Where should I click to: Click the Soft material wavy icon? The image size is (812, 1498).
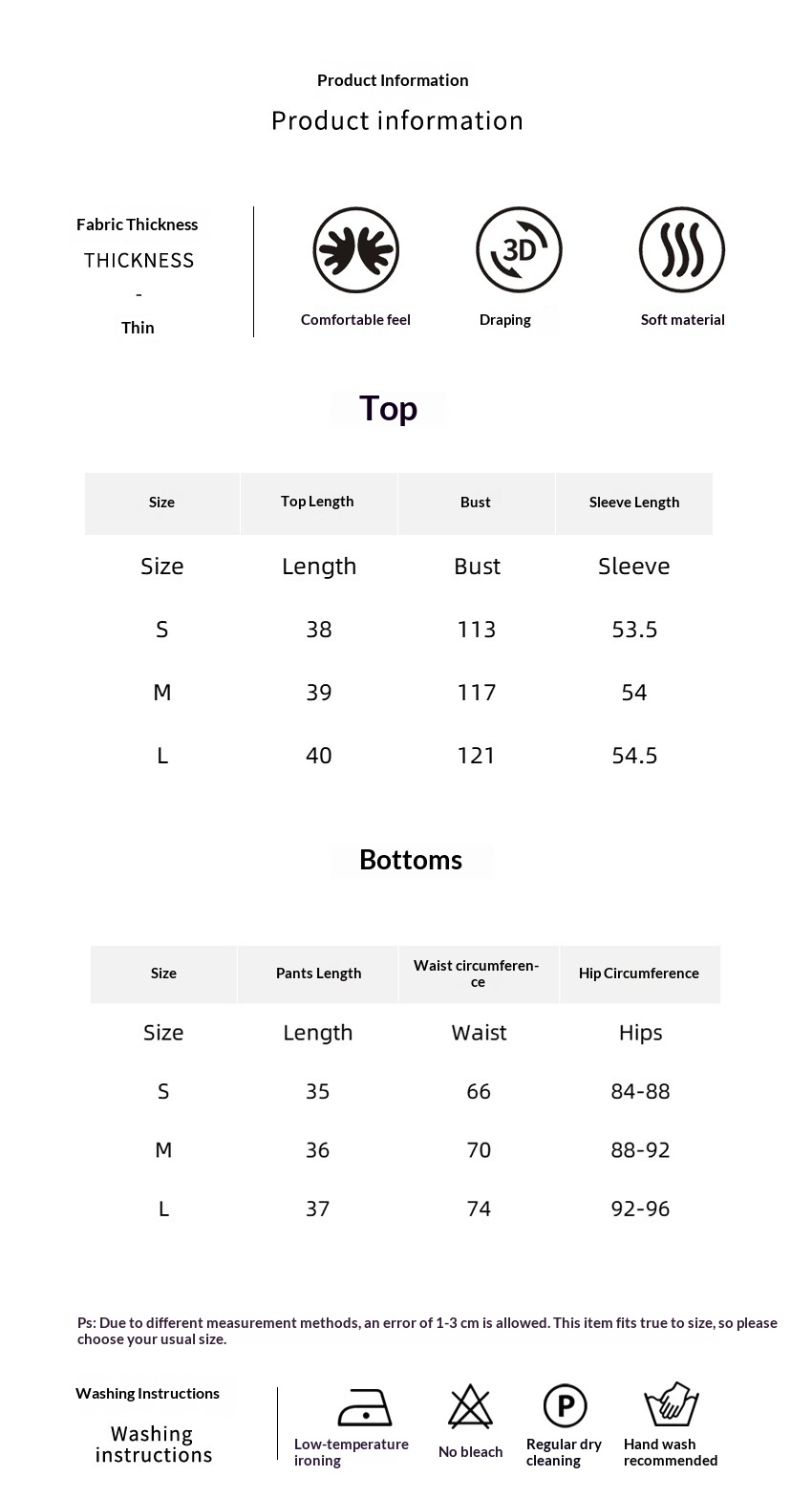click(682, 250)
